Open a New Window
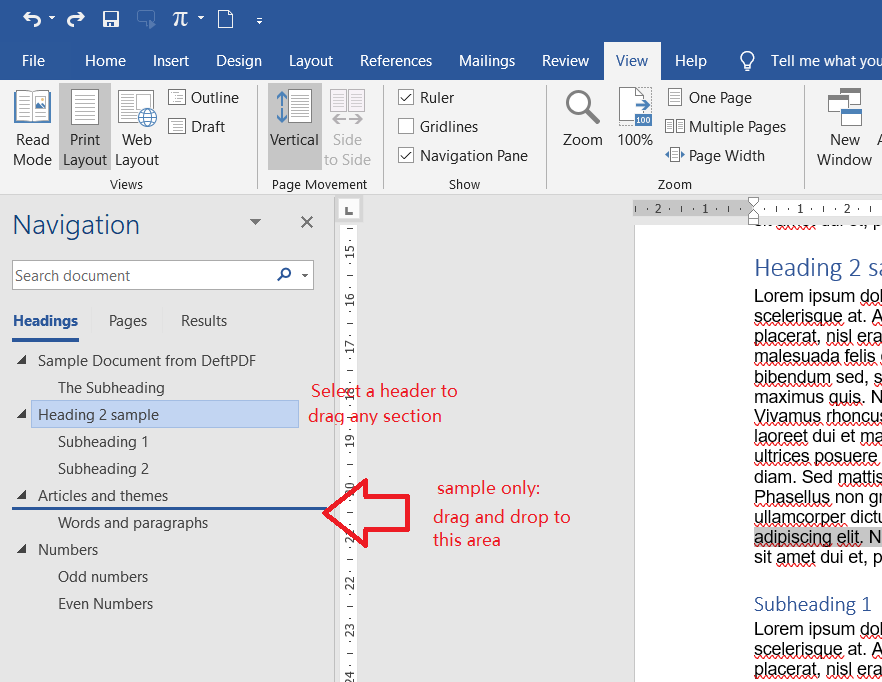Viewport: 882px width, 682px height. (844, 127)
